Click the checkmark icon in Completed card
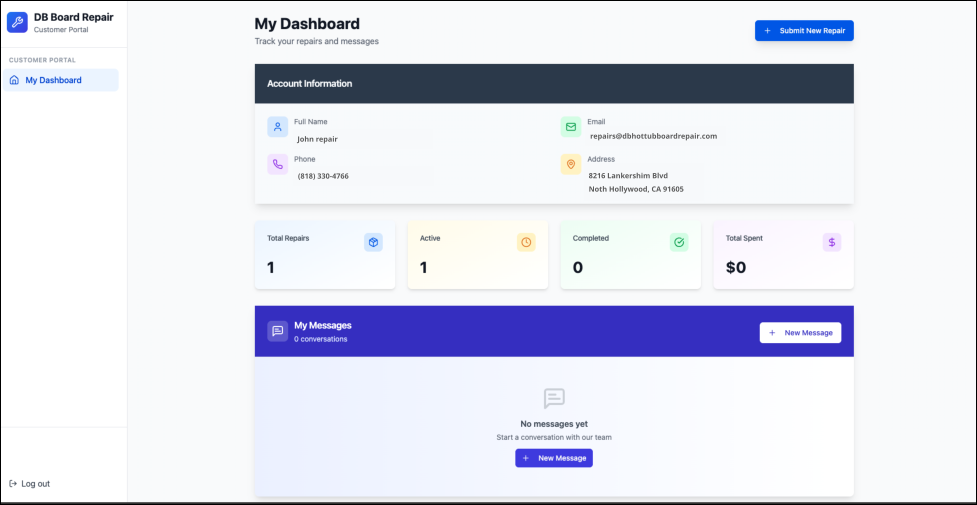This screenshot has height=505, width=977. 679,242
